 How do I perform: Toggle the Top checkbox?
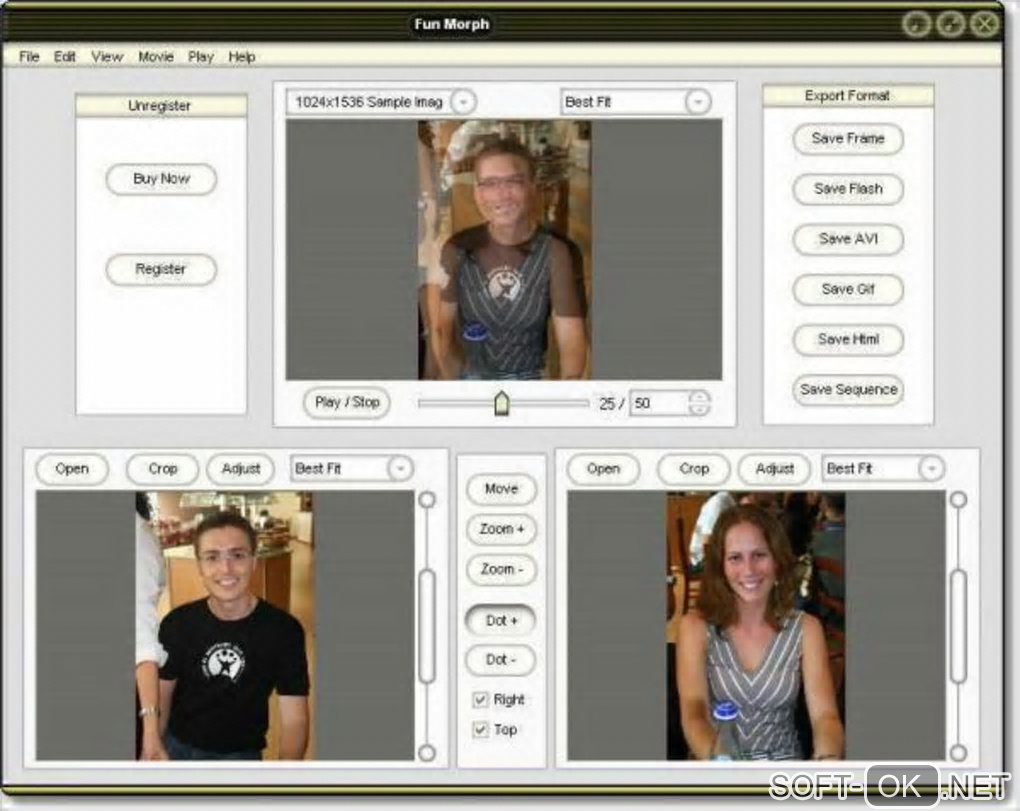(x=480, y=730)
